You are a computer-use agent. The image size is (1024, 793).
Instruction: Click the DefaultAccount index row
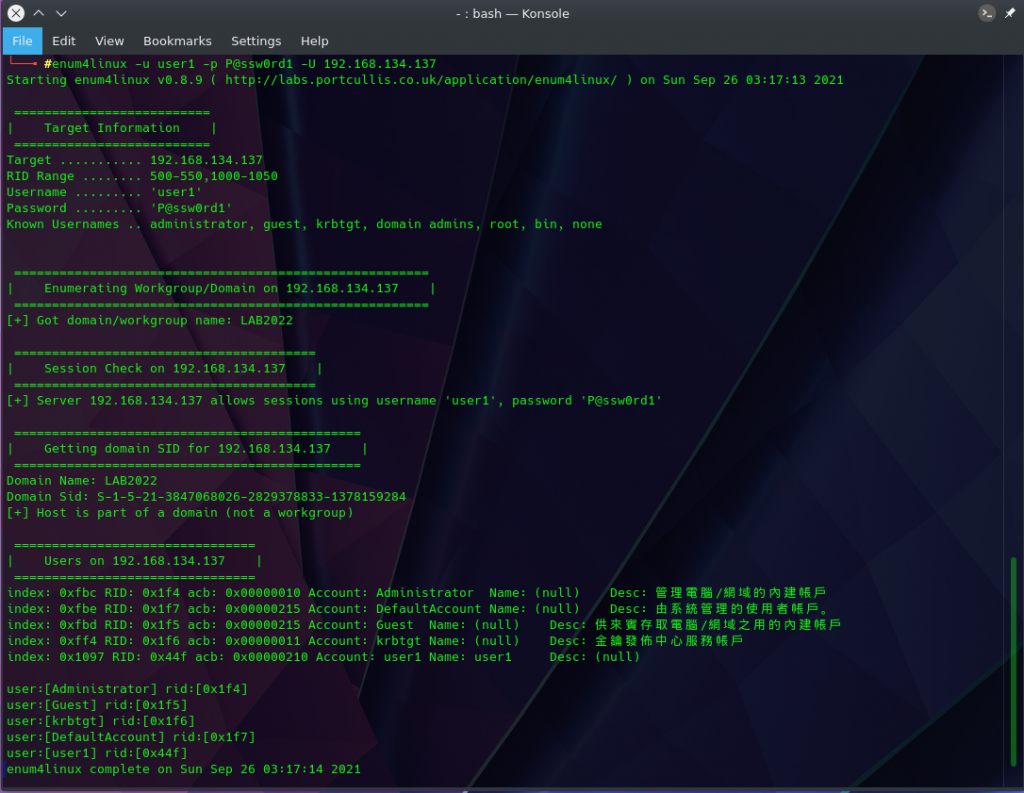pos(419,609)
